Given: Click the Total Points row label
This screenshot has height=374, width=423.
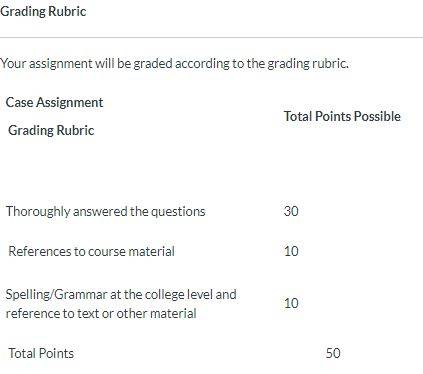Looking at the screenshot, I should (x=41, y=353).
